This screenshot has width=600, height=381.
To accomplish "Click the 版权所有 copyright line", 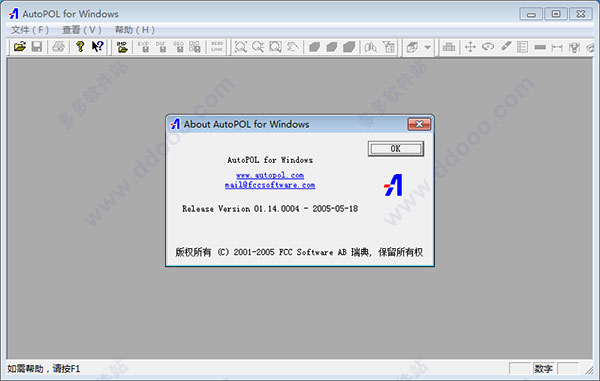I will pos(299,252).
